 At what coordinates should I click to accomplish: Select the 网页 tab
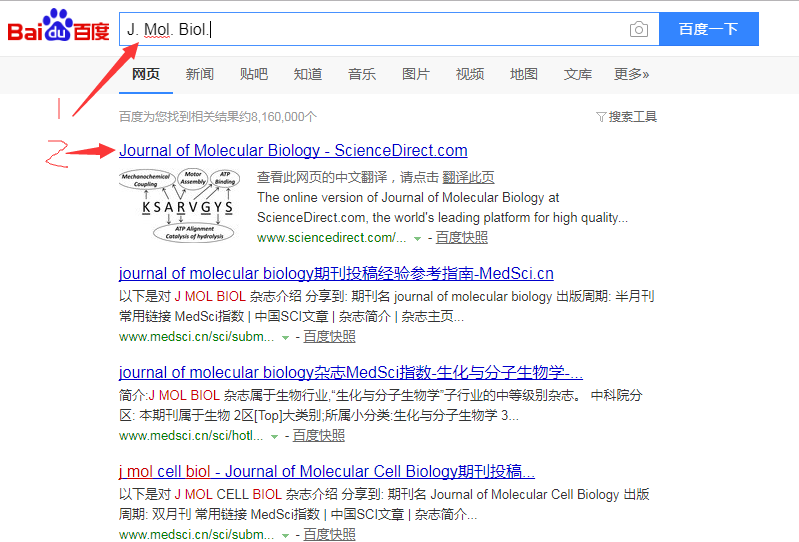pos(146,74)
